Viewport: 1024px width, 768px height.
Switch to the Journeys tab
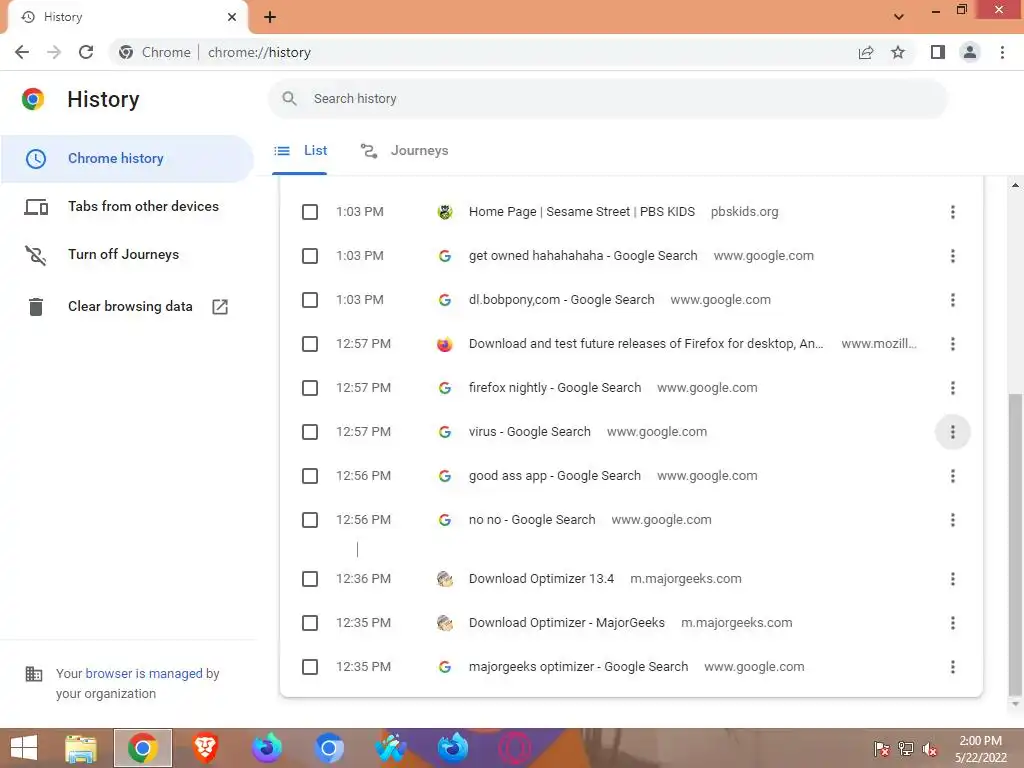(x=404, y=151)
